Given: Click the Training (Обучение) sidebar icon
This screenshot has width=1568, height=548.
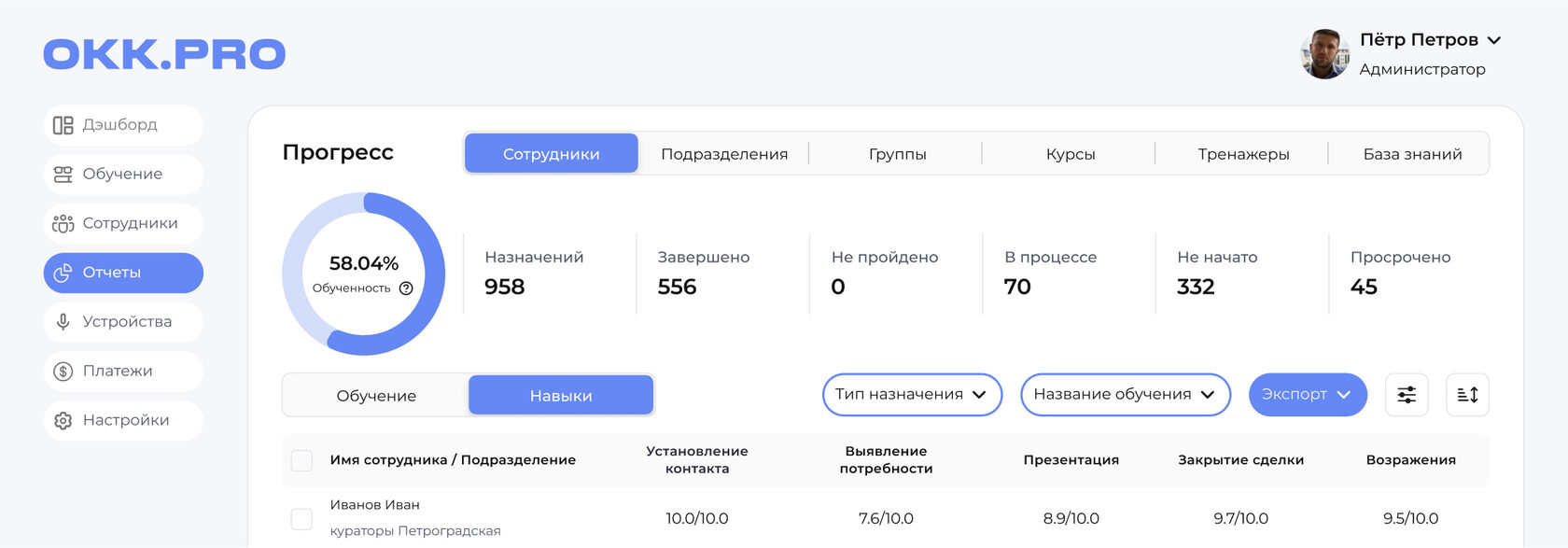Looking at the screenshot, I should (63, 175).
